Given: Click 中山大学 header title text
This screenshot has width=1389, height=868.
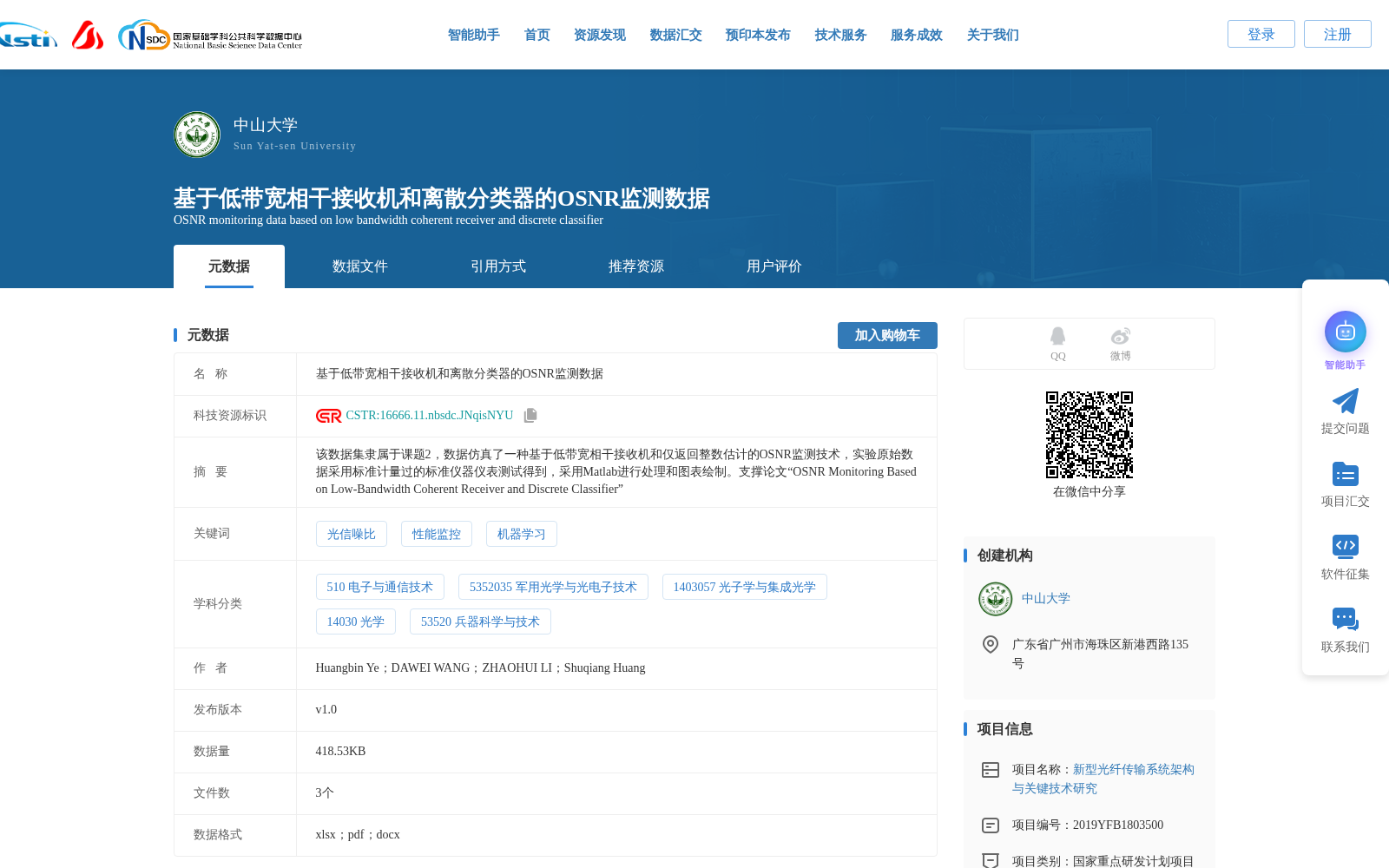Looking at the screenshot, I should [266, 125].
